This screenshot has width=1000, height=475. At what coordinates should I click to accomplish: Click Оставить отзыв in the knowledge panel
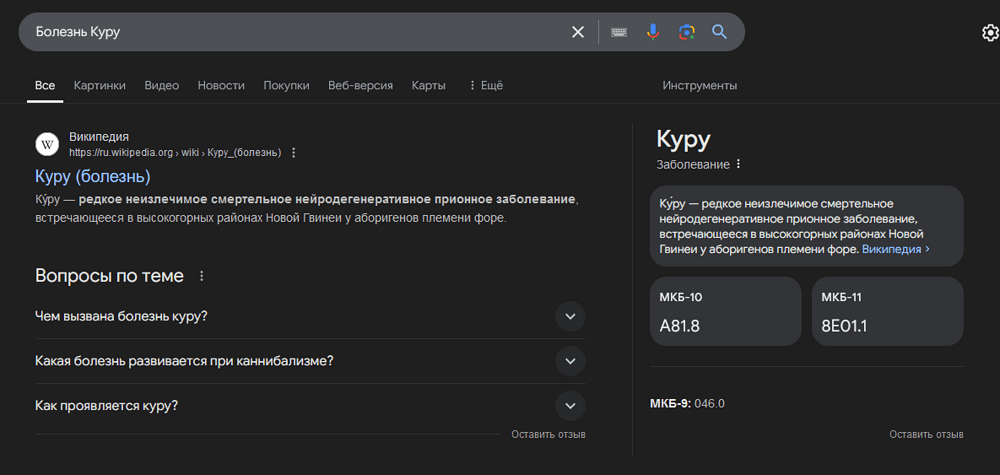click(926, 435)
